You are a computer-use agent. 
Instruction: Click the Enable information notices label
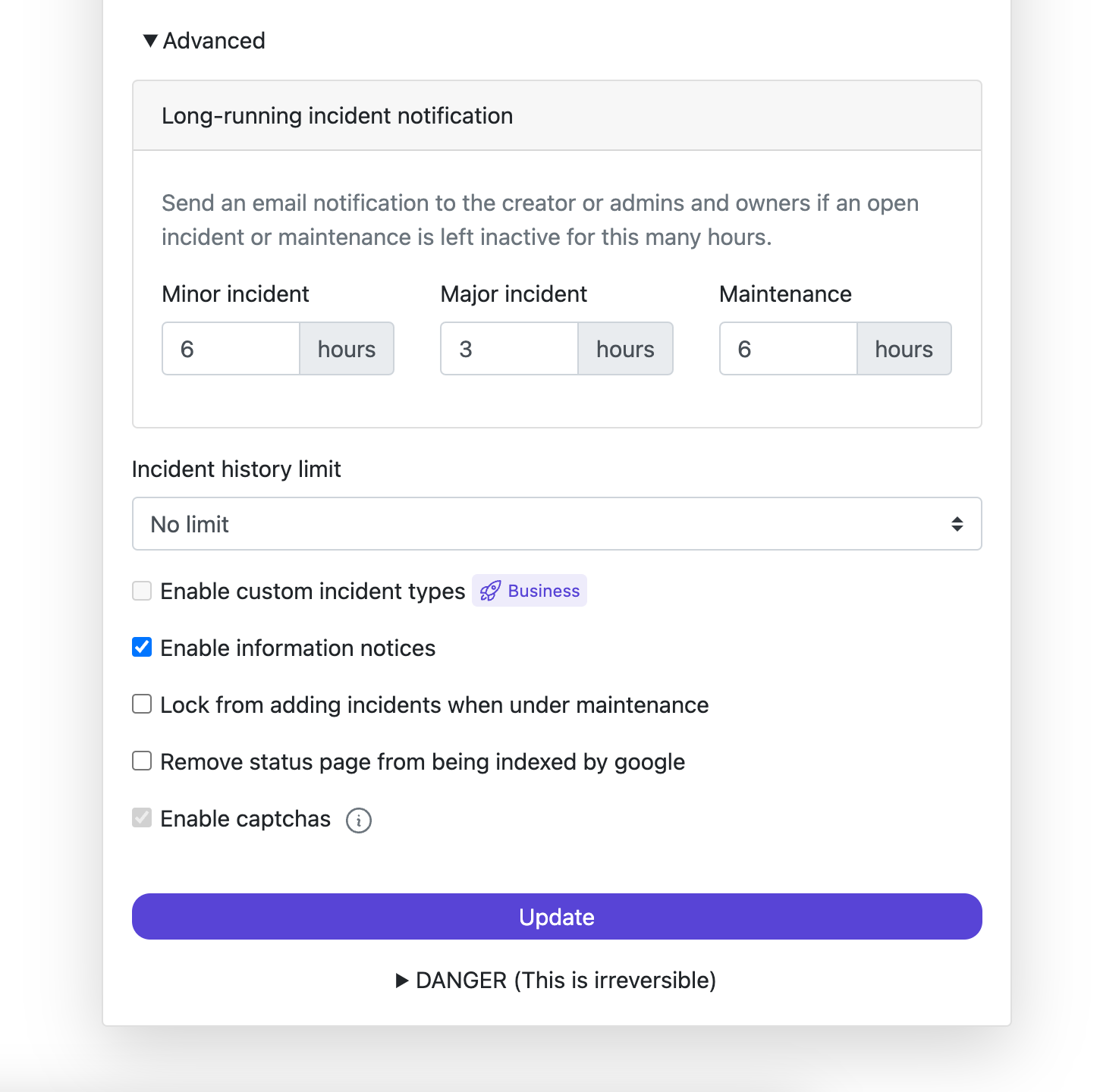point(298,648)
